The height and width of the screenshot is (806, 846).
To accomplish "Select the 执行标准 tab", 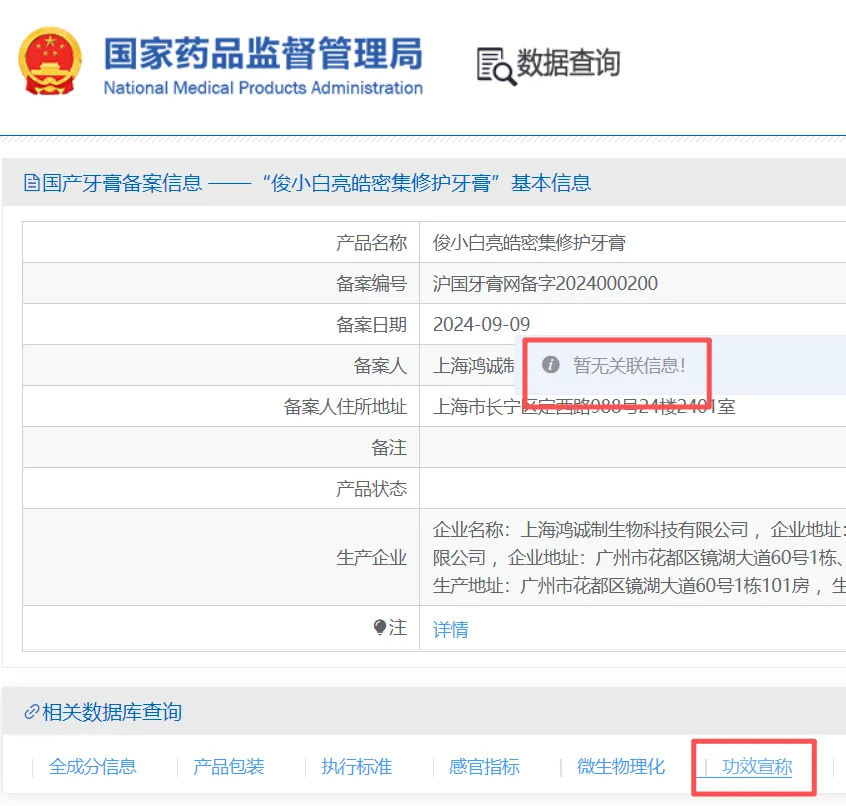I will point(357,766).
